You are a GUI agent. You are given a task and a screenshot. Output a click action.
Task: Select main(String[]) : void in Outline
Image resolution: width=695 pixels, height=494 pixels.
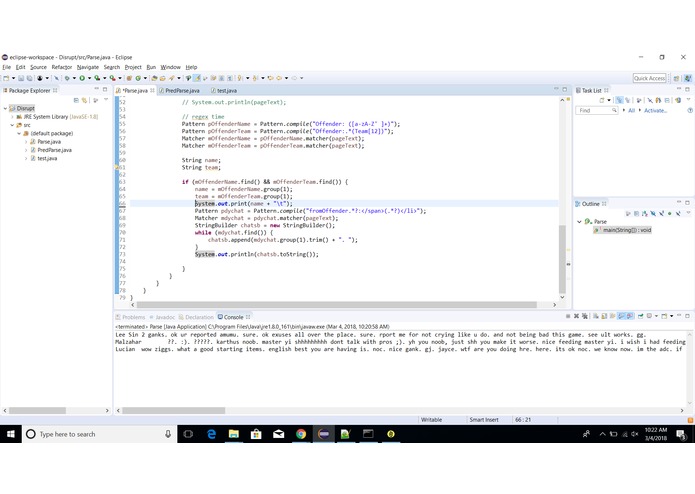[622, 230]
